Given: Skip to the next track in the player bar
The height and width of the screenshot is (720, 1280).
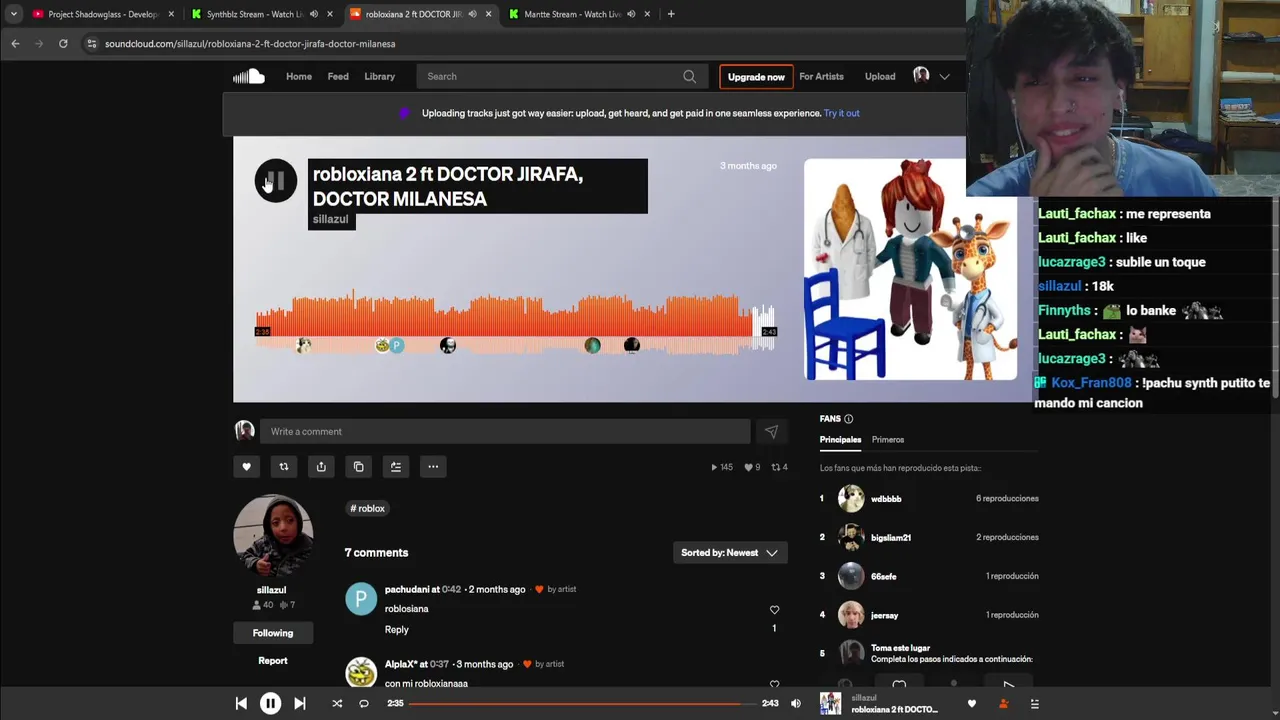Looking at the screenshot, I should tap(300, 704).
